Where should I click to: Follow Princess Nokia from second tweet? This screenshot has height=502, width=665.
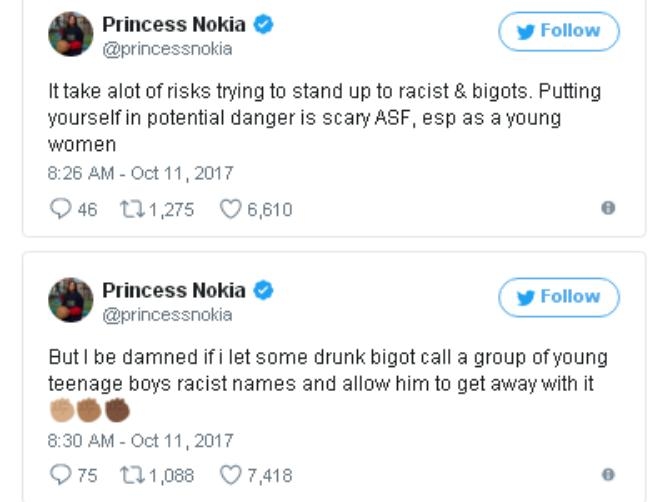(x=559, y=297)
